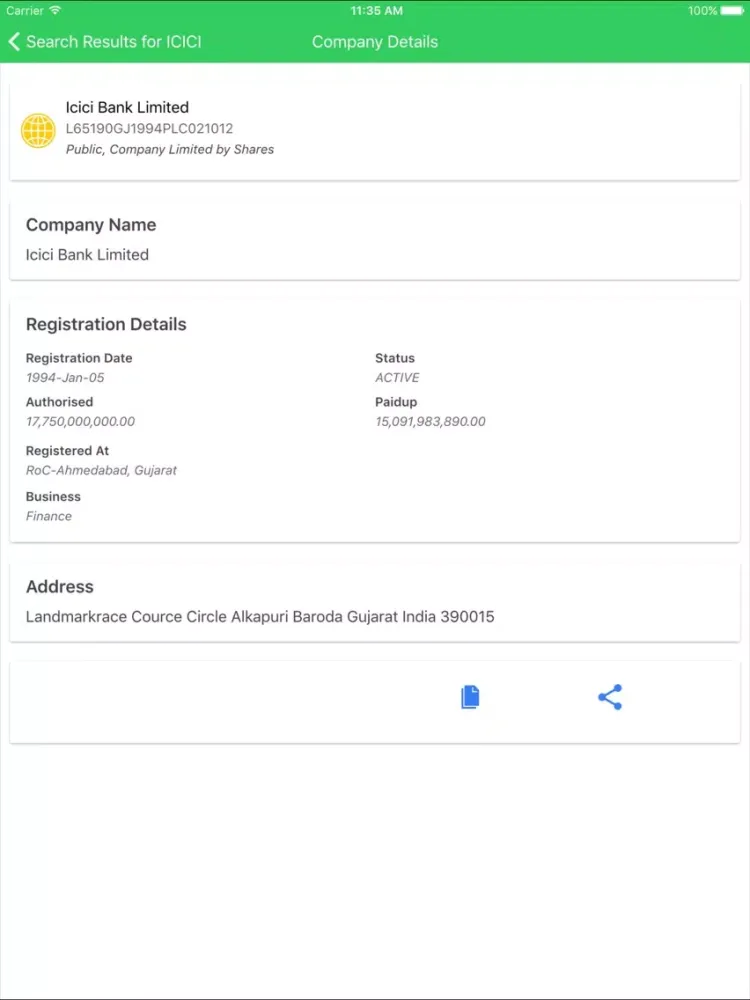Tap the Icici Bank Limited header name
This screenshot has height=1000, width=750.
[127, 107]
